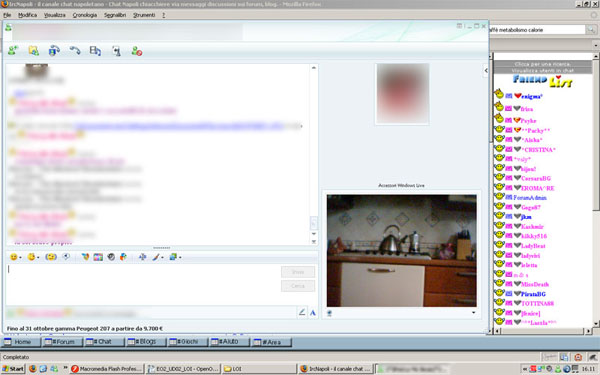The width and height of the screenshot is (600, 375).
Task: Click the block contact icon
Action: point(137,51)
